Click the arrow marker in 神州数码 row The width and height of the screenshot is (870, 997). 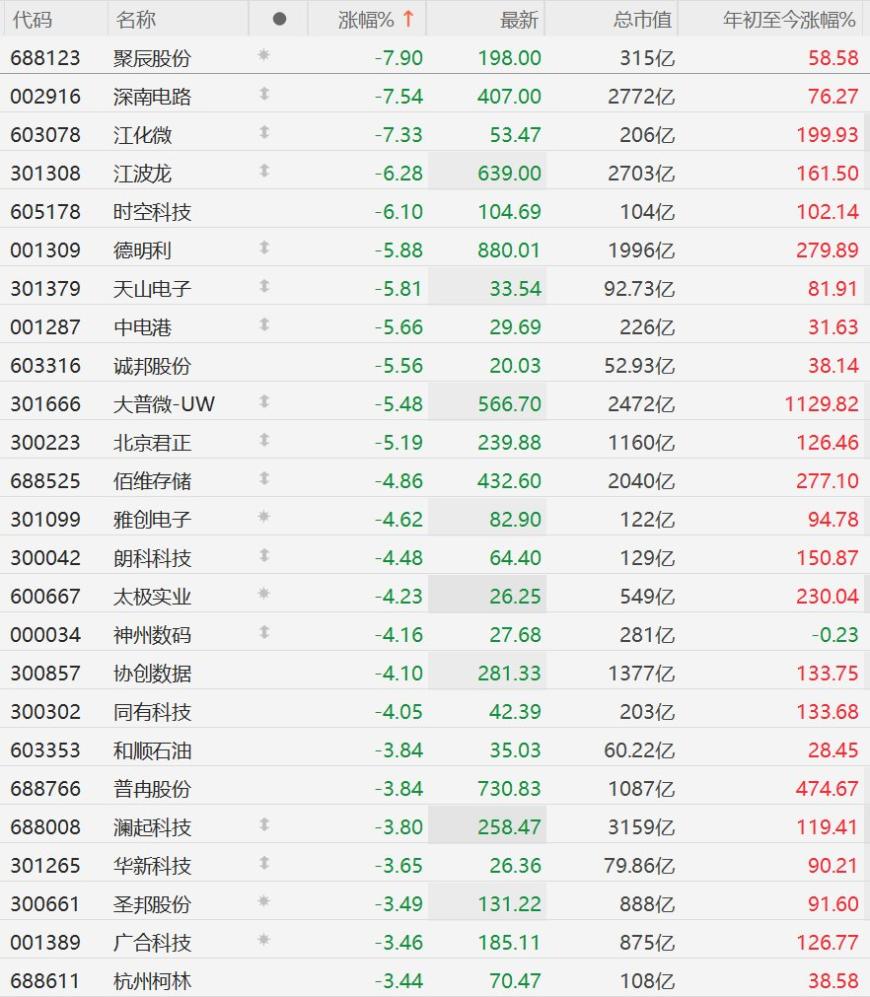(x=265, y=633)
